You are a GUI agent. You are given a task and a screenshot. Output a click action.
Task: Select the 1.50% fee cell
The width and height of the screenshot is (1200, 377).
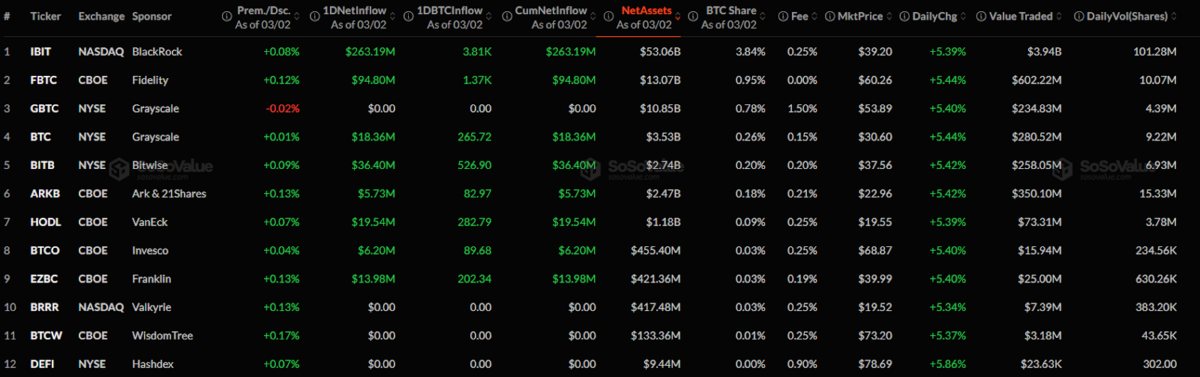(802, 108)
